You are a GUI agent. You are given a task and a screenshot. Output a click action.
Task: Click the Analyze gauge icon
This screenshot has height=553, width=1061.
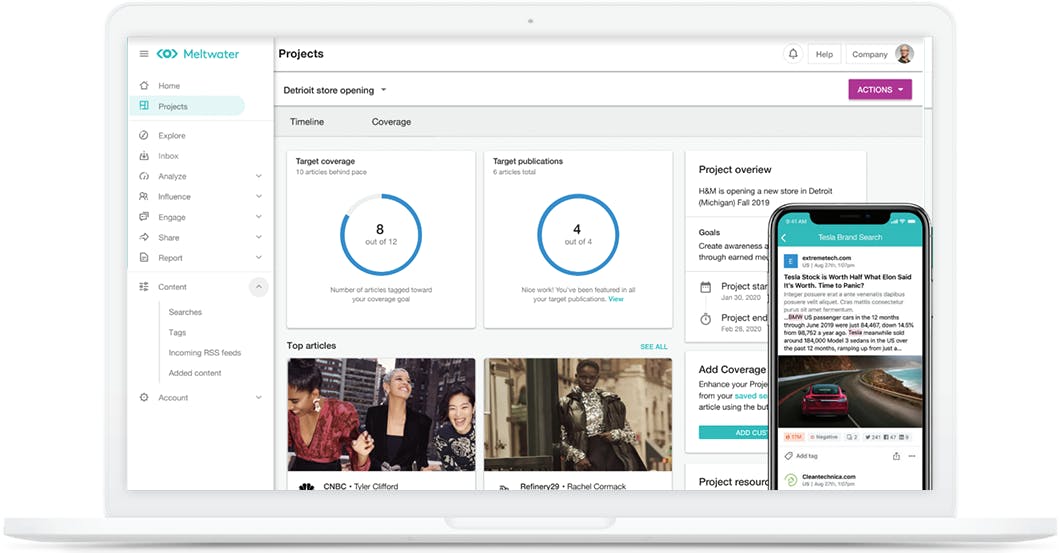(143, 176)
